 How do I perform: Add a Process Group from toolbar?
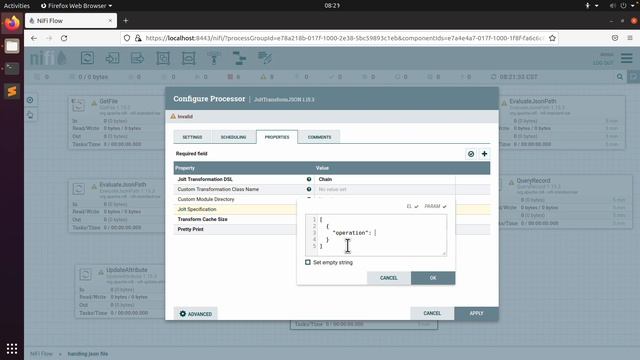click(163, 58)
